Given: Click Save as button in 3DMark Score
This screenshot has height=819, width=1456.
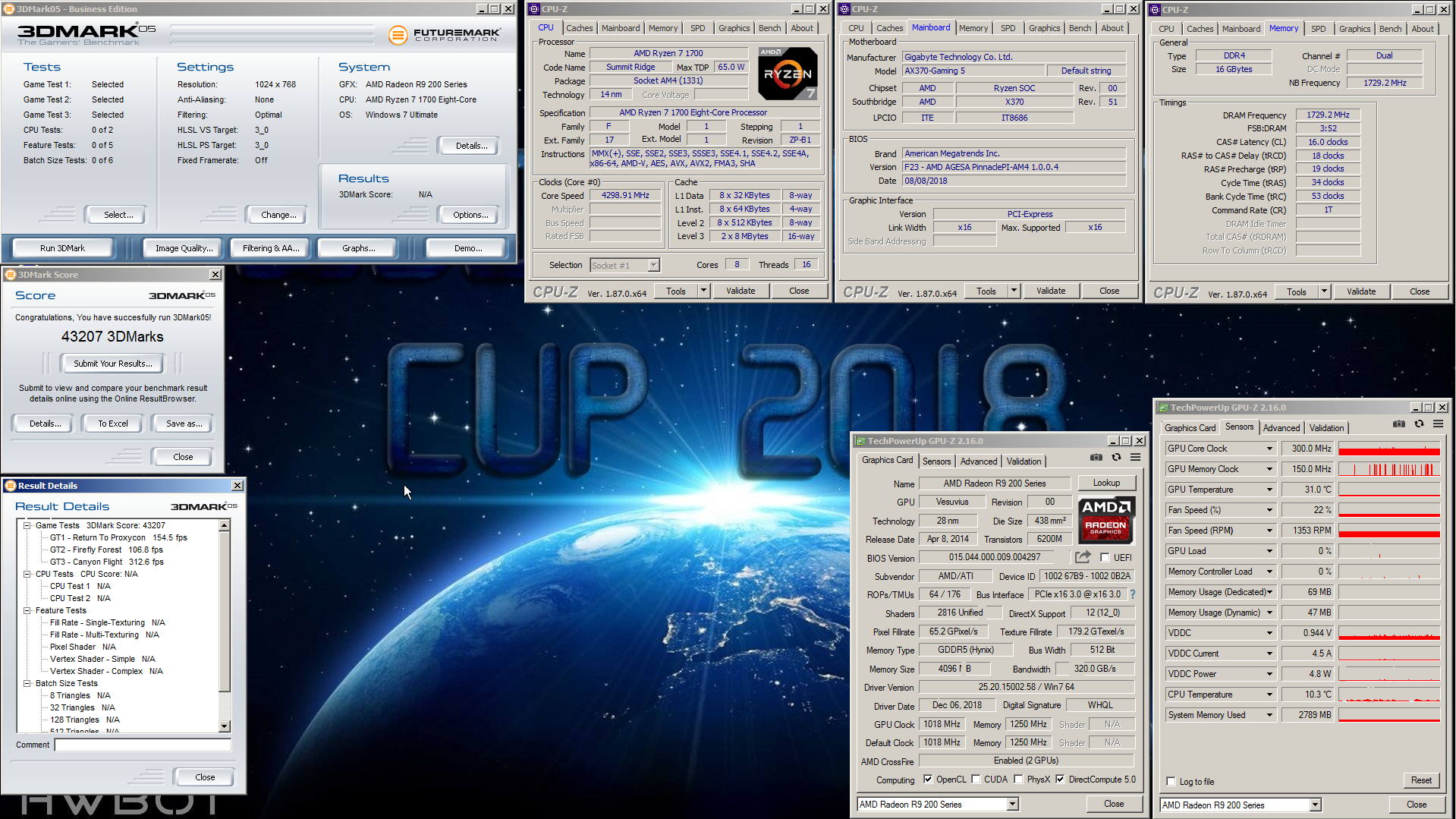Looking at the screenshot, I should (184, 424).
